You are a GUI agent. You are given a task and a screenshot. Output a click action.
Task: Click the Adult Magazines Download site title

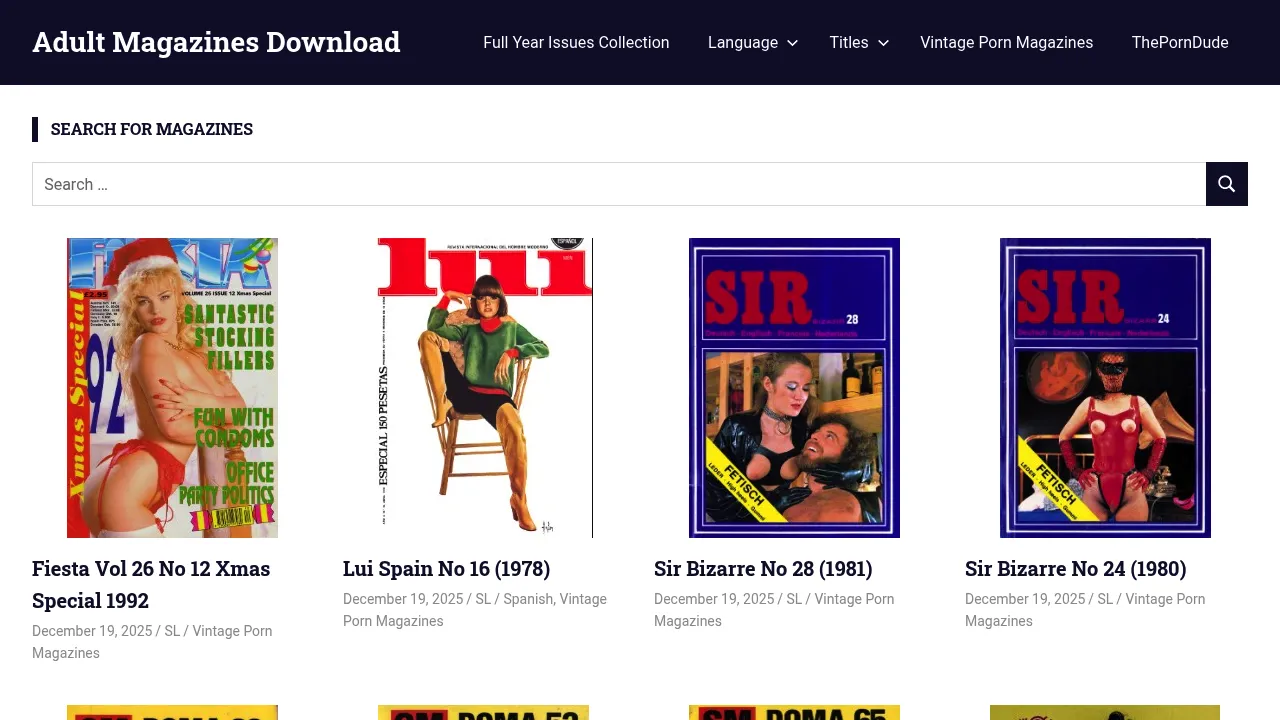click(216, 42)
